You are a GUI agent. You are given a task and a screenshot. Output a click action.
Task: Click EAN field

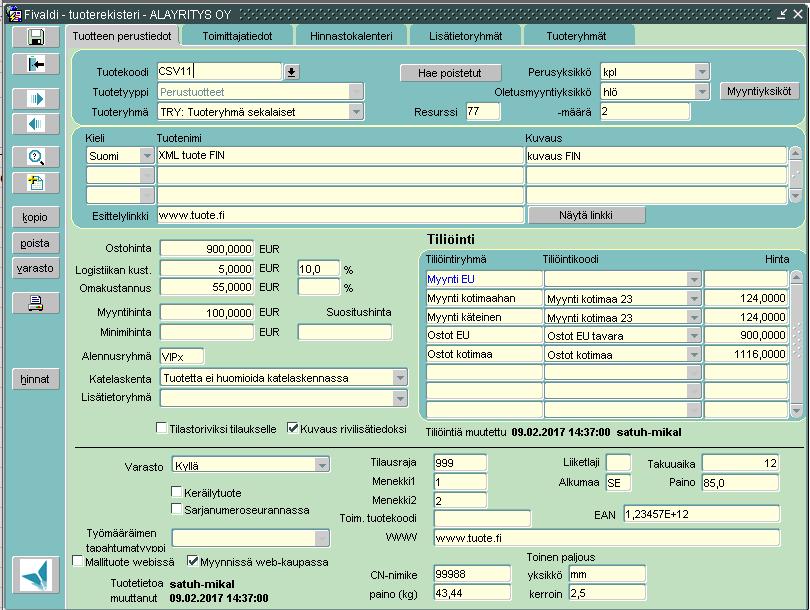click(702, 514)
